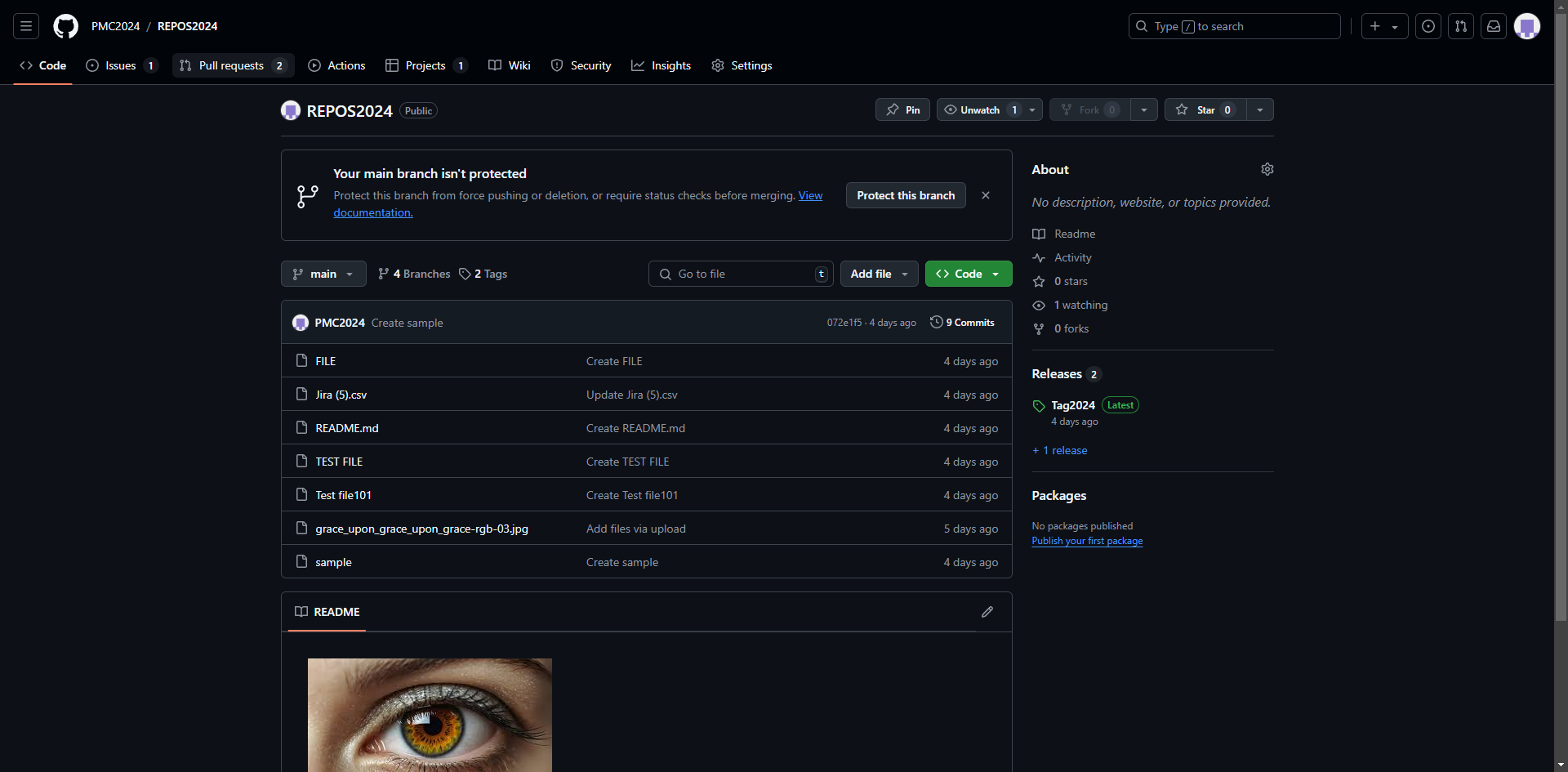The image size is (1568, 772).
Task: Expand the main branch dropdown
Action: point(323,274)
